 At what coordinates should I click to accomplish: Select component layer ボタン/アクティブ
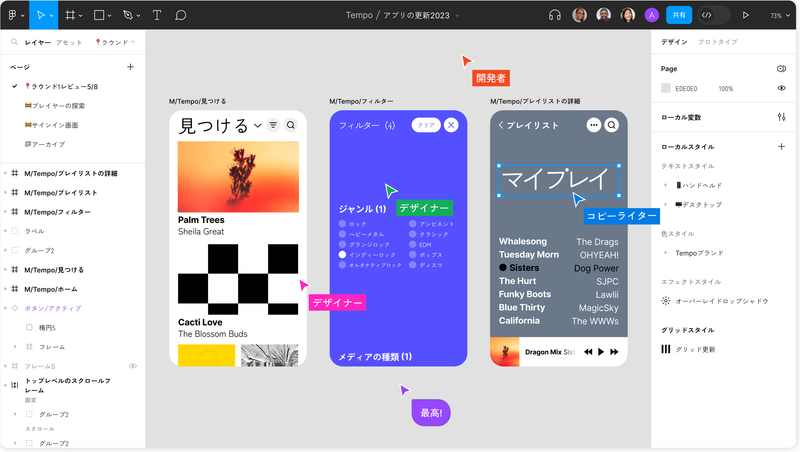click(x=53, y=308)
